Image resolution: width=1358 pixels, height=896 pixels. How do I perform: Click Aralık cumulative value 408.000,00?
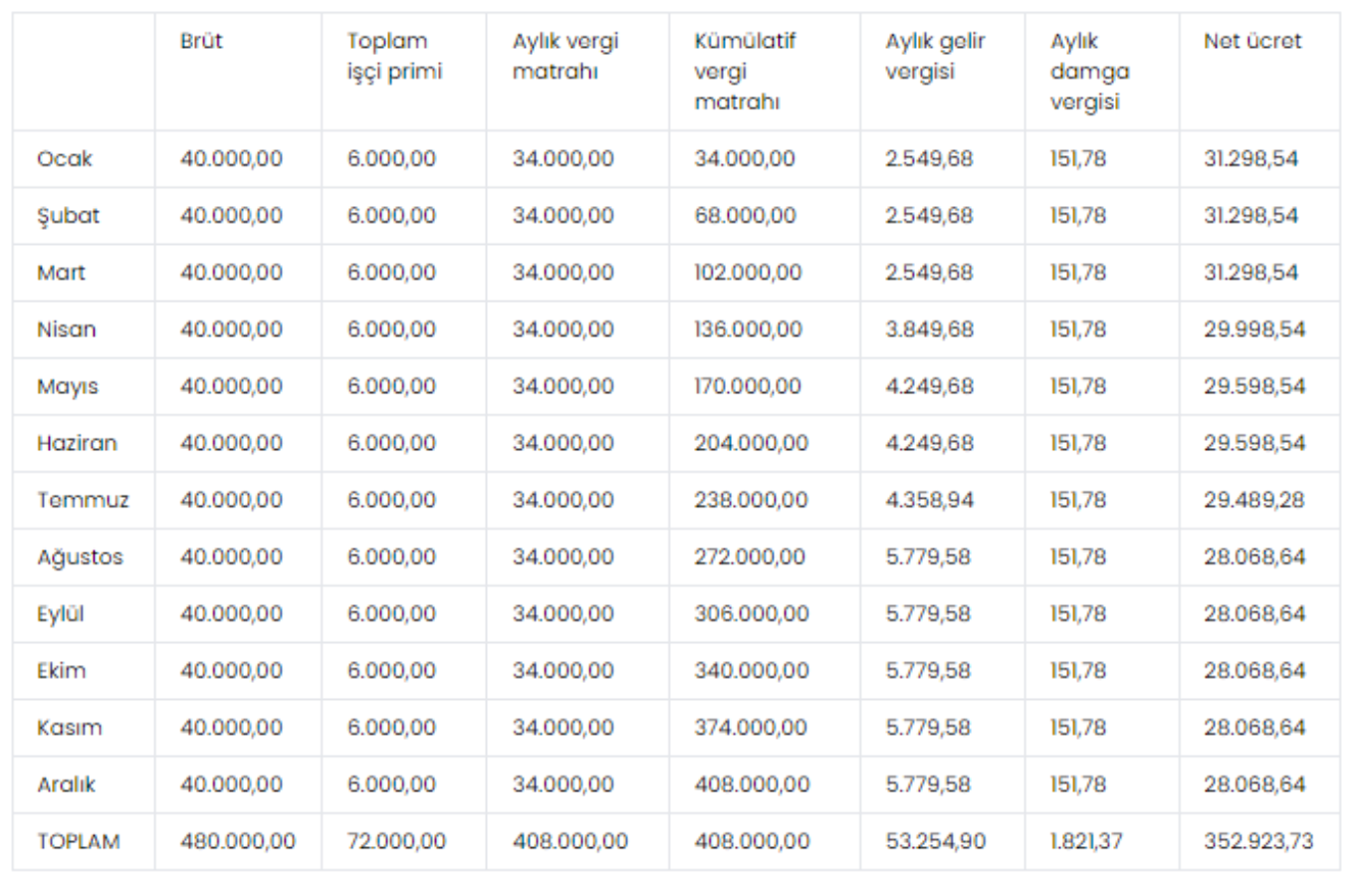[752, 784]
